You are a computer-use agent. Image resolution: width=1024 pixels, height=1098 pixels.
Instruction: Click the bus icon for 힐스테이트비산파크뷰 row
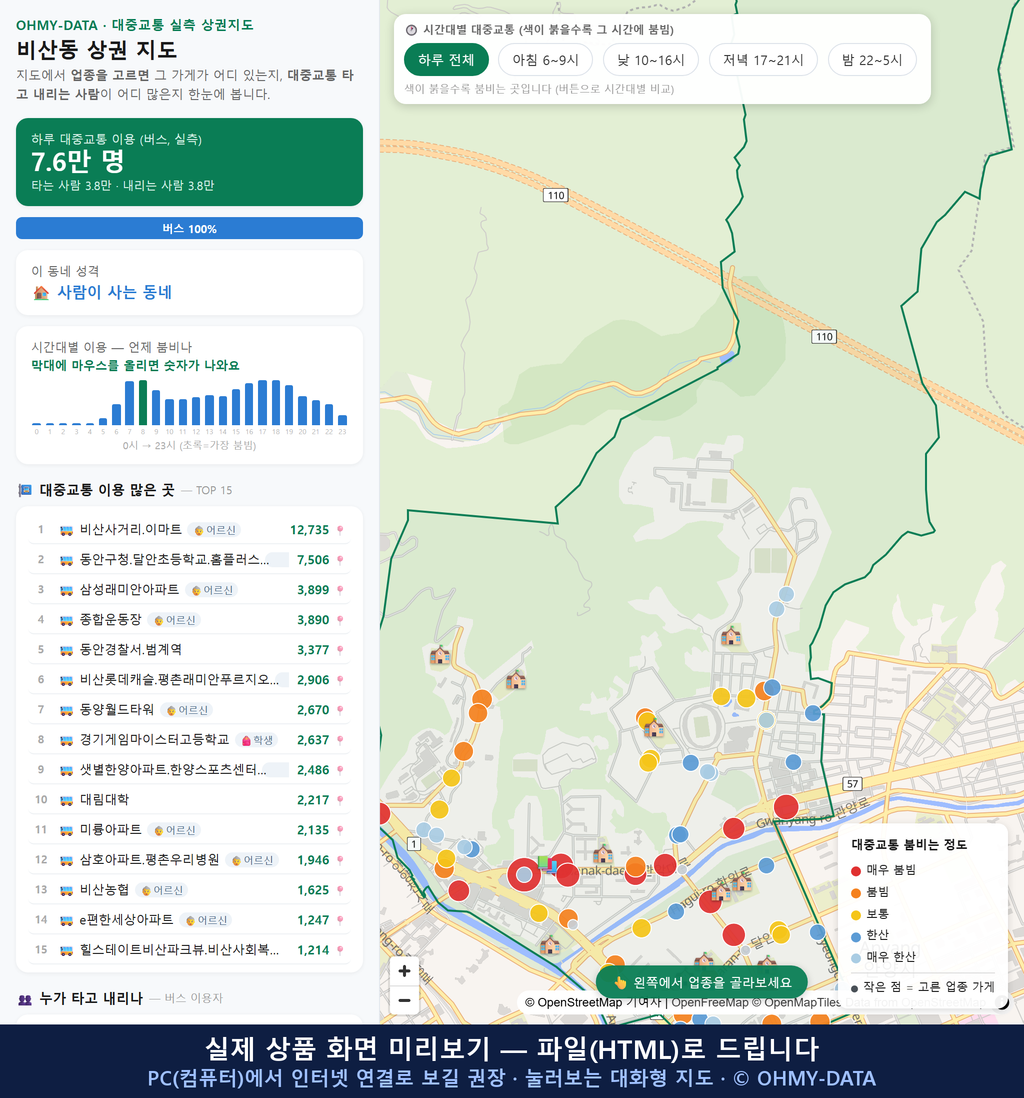point(67,950)
